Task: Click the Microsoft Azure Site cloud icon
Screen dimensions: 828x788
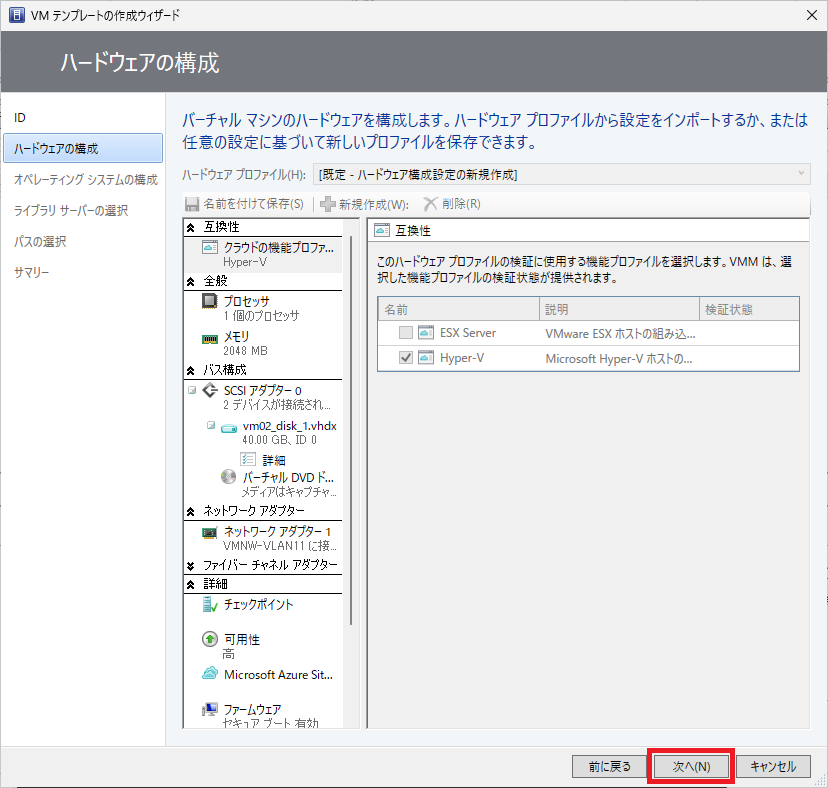Action: click(x=210, y=673)
